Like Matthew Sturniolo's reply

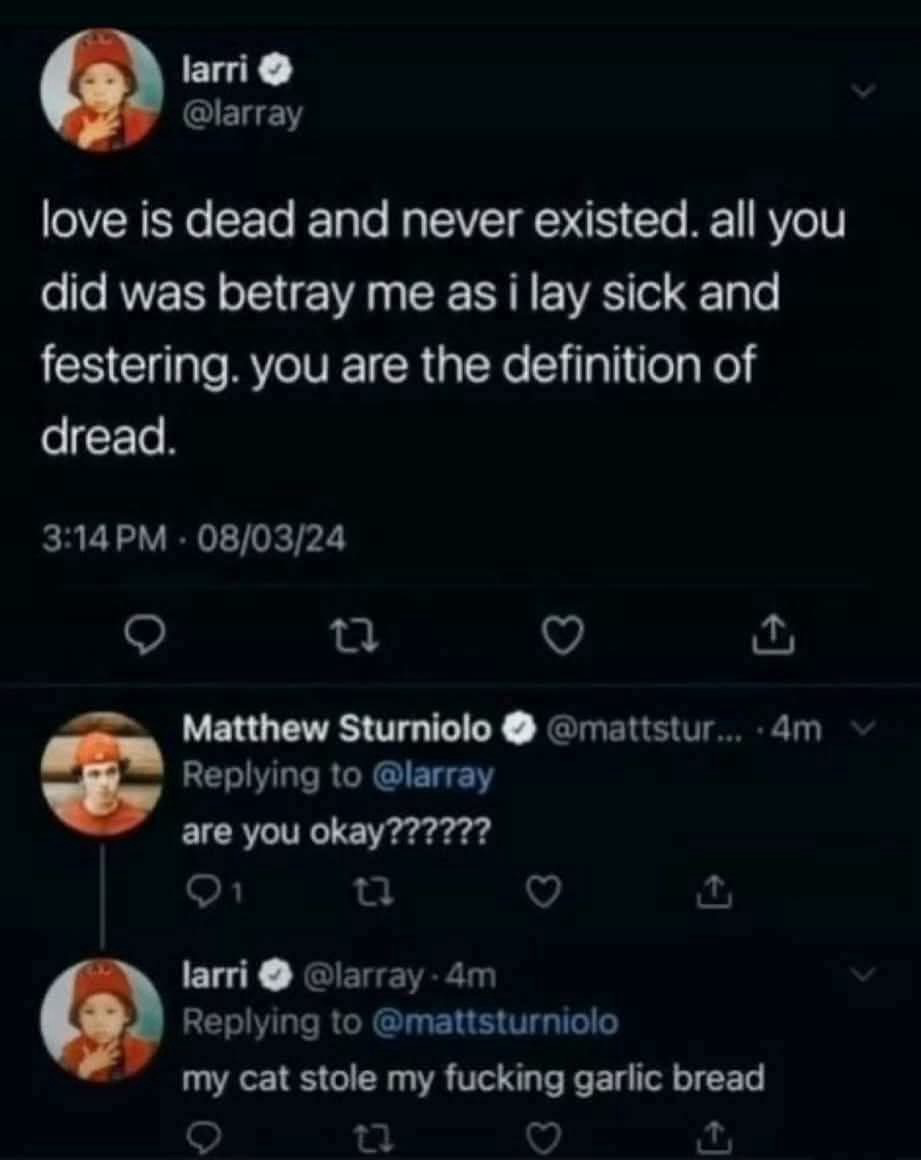pos(545,893)
